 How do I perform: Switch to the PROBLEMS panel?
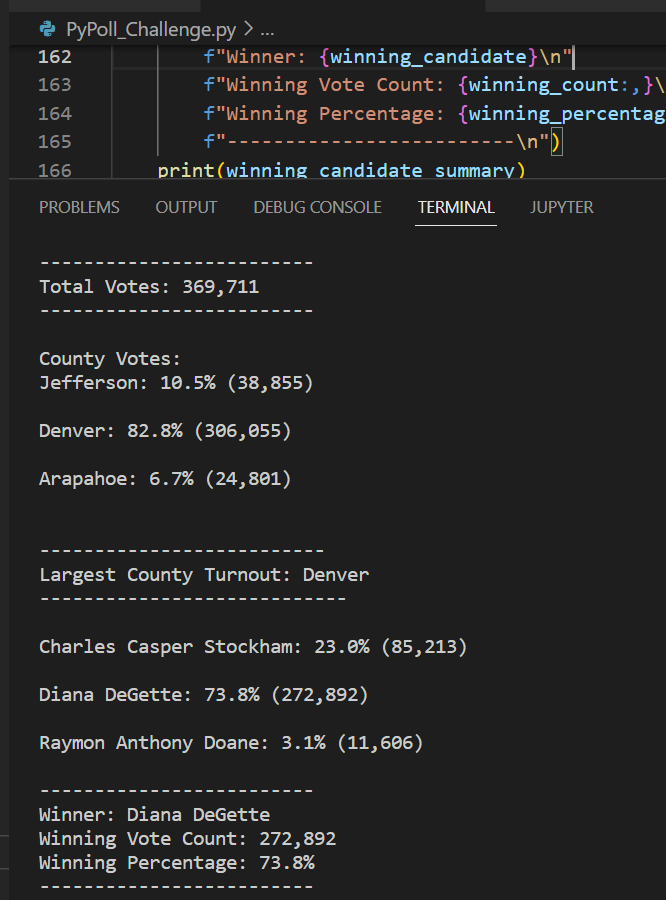pyautogui.click(x=79, y=207)
